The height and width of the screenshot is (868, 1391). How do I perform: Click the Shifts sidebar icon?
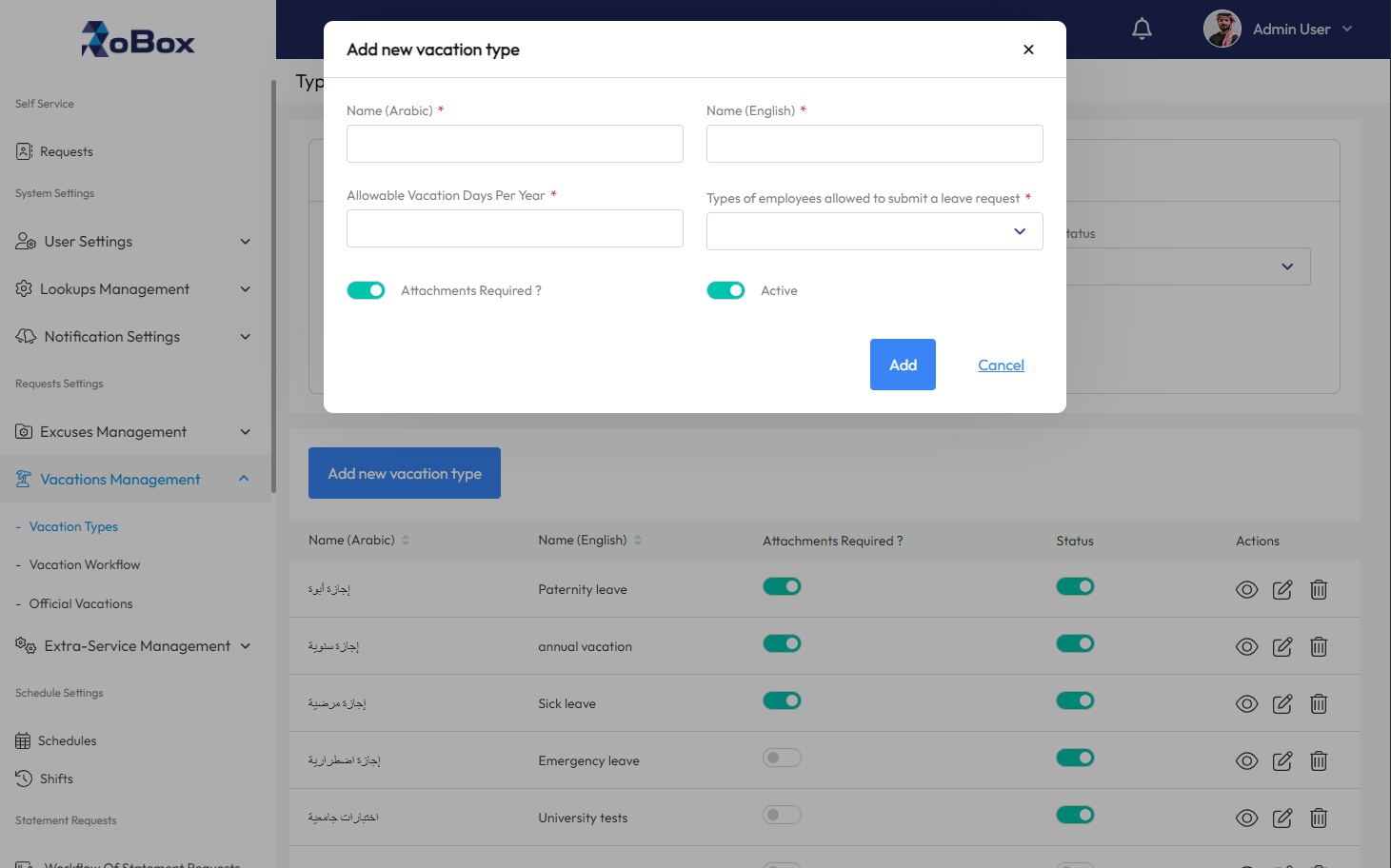point(24,779)
